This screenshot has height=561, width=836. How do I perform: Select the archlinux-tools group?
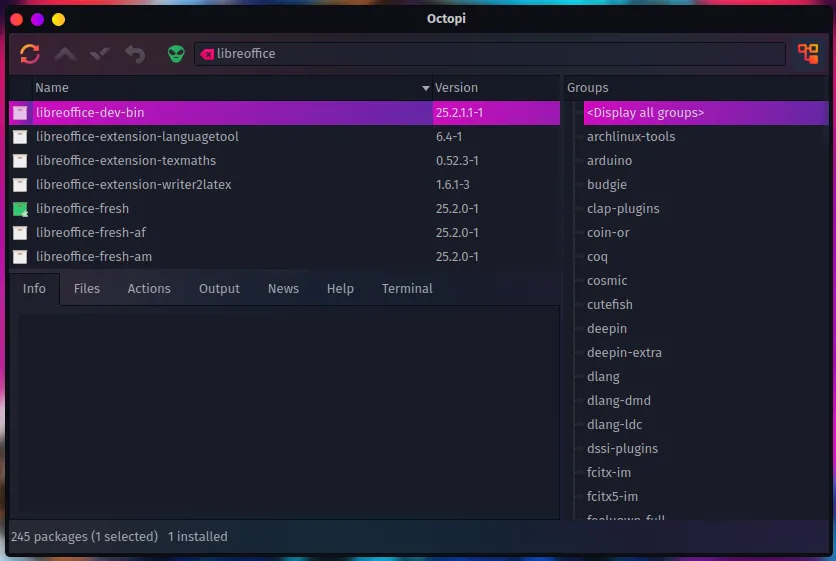pos(631,137)
